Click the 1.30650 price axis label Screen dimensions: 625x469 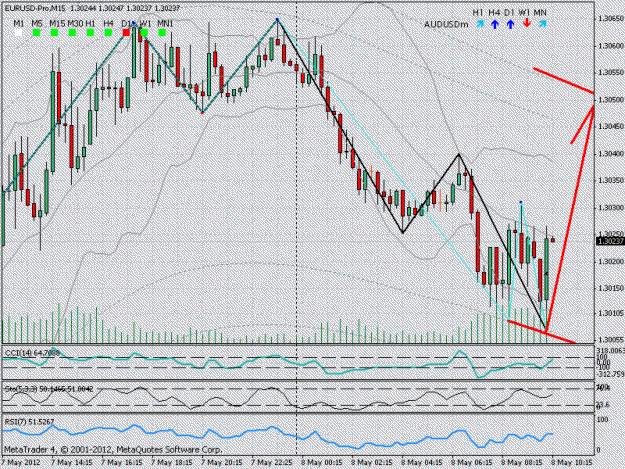click(x=610, y=18)
